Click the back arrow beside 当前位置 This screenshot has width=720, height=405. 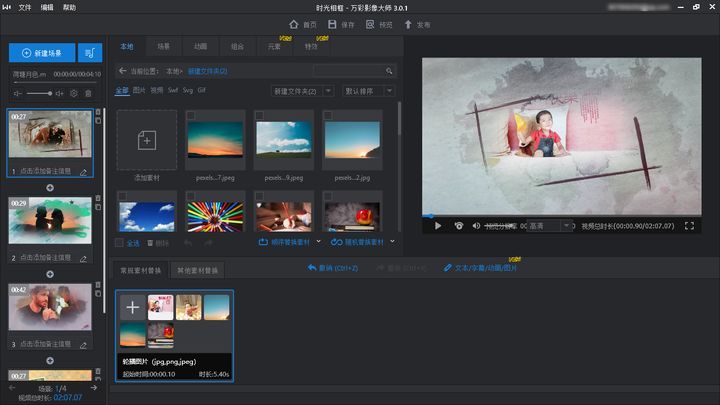tap(122, 71)
